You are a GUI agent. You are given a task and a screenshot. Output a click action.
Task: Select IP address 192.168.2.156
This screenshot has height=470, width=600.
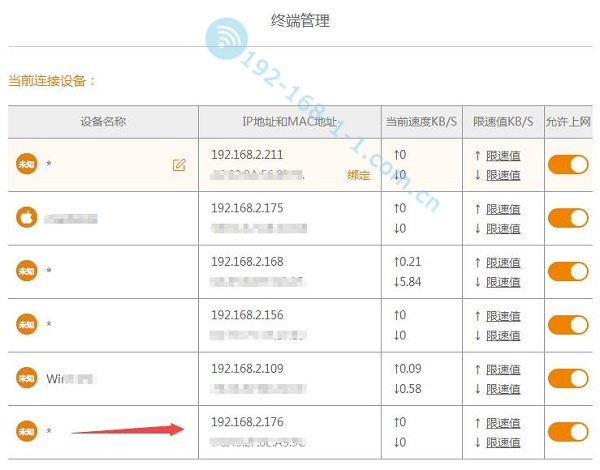(x=247, y=315)
